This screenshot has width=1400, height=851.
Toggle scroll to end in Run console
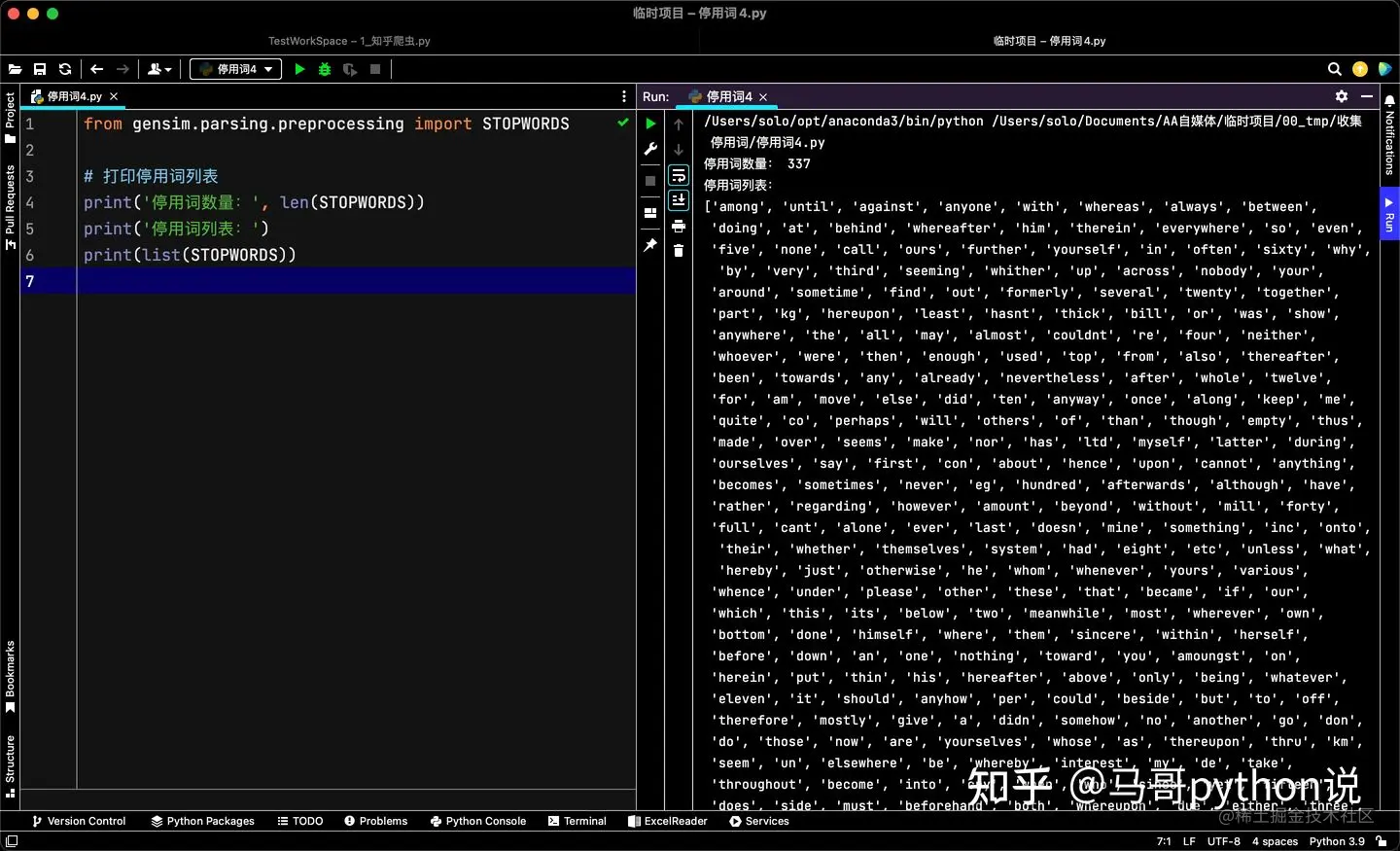[x=679, y=200]
